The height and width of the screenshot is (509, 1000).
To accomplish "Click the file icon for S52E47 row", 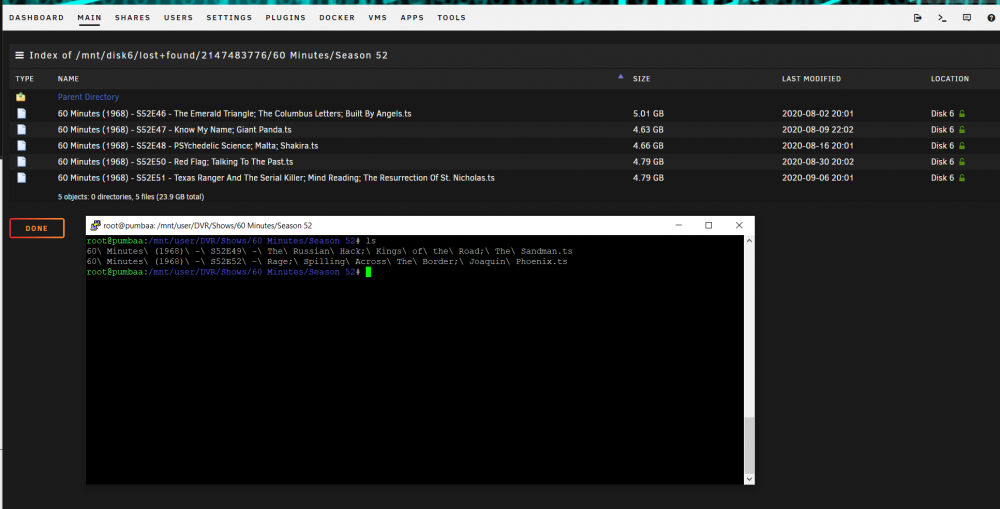I will pos(22,129).
